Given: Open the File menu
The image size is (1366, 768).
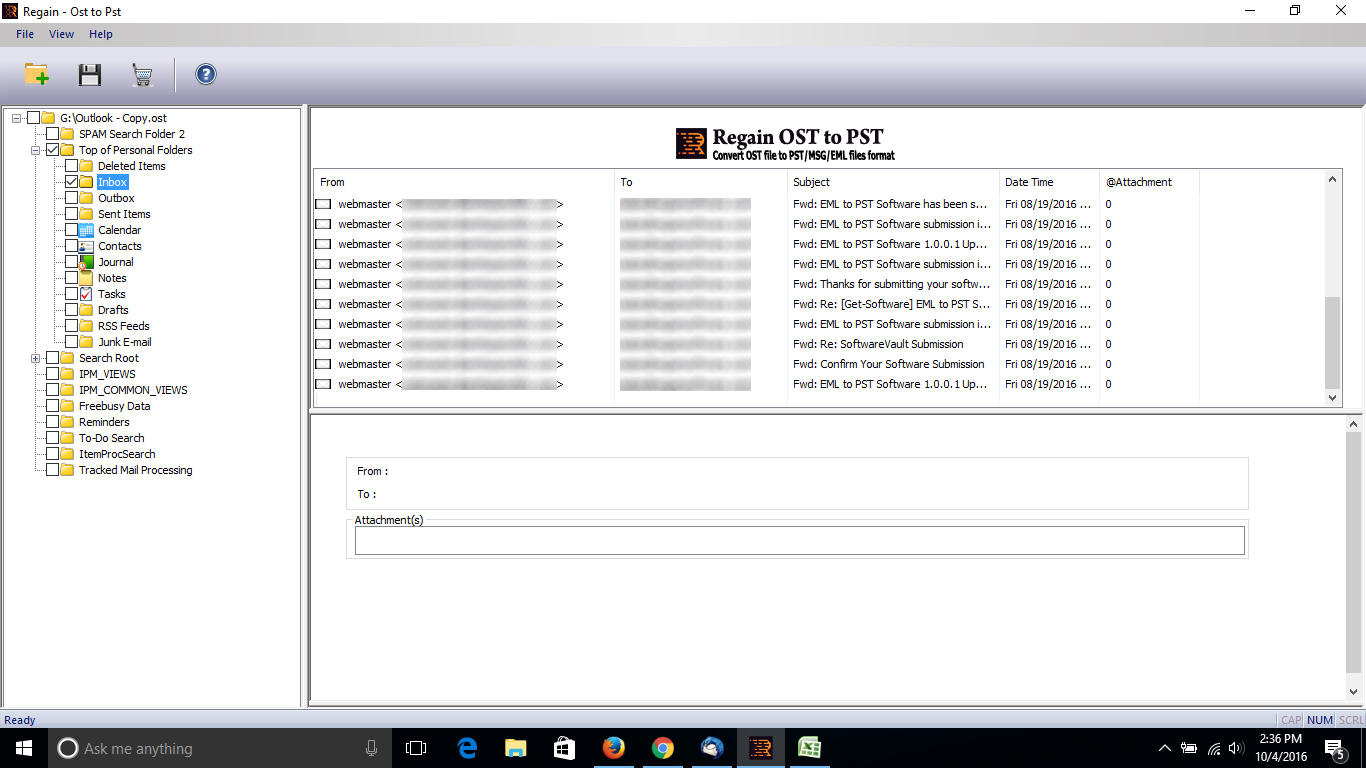Looking at the screenshot, I should click(25, 34).
